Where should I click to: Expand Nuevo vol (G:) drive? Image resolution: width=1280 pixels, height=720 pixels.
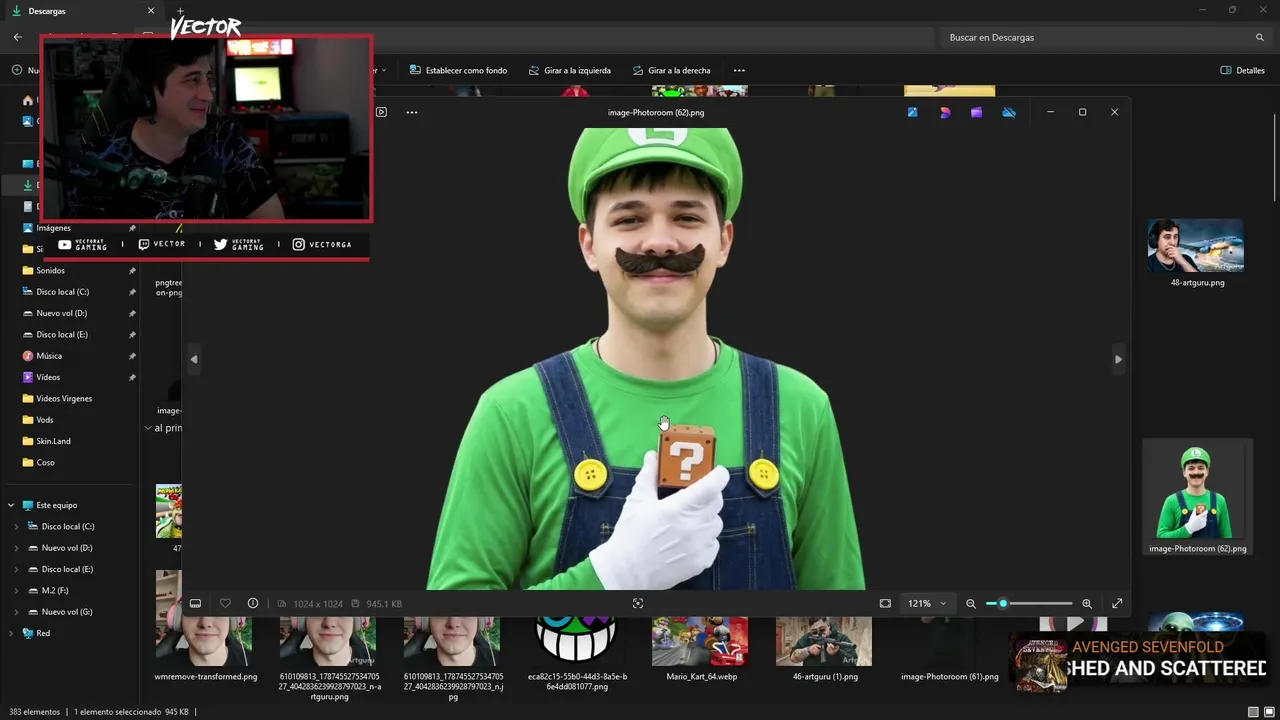click(16, 612)
